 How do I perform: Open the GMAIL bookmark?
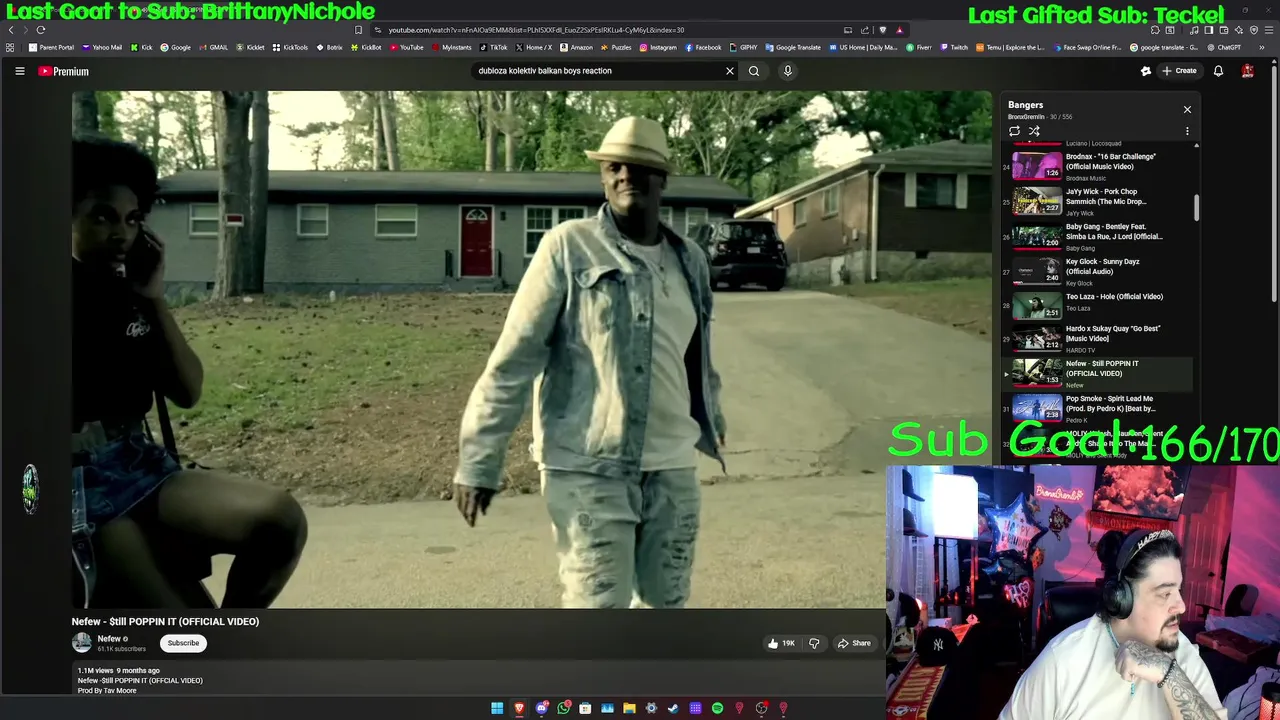coord(213,47)
